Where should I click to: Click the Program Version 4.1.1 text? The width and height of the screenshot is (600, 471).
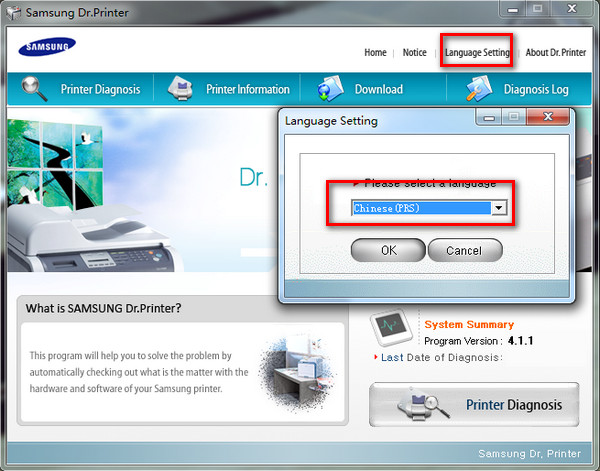click(479, 341)
